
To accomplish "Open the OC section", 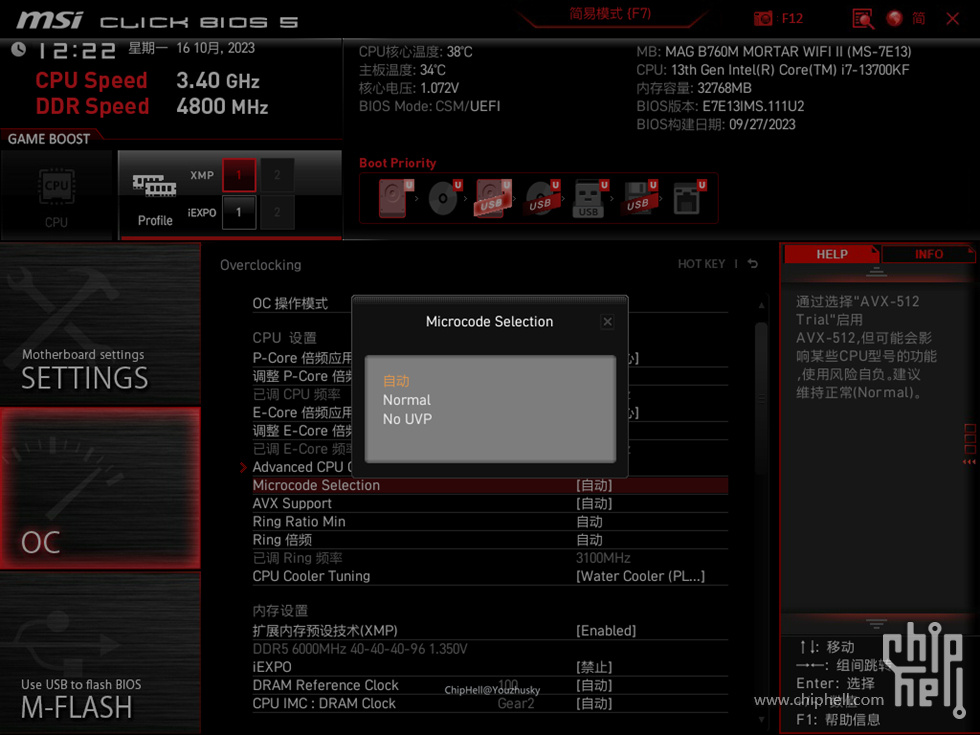I will [100, 489].
